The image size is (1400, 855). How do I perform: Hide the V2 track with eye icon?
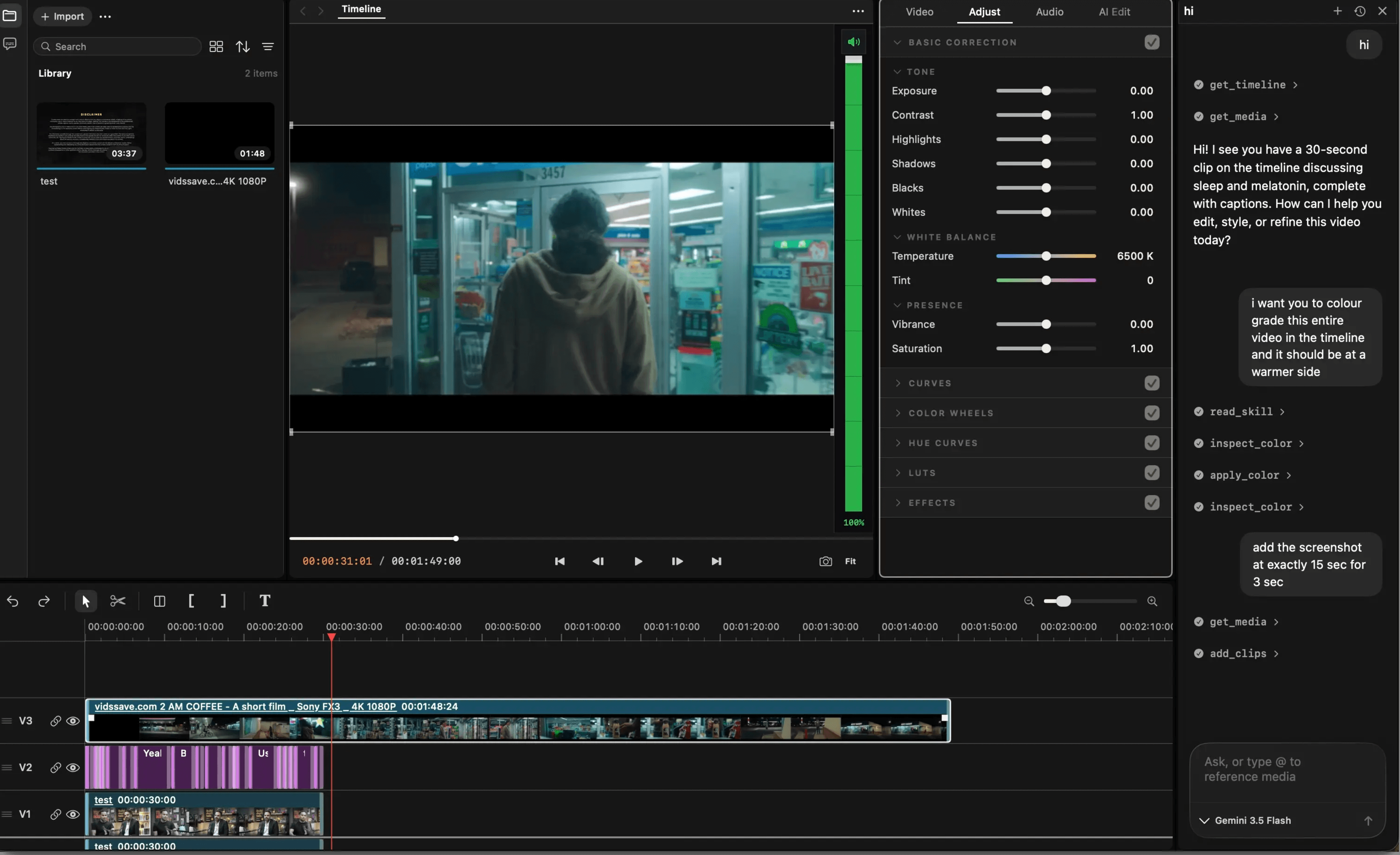[73, 767]
